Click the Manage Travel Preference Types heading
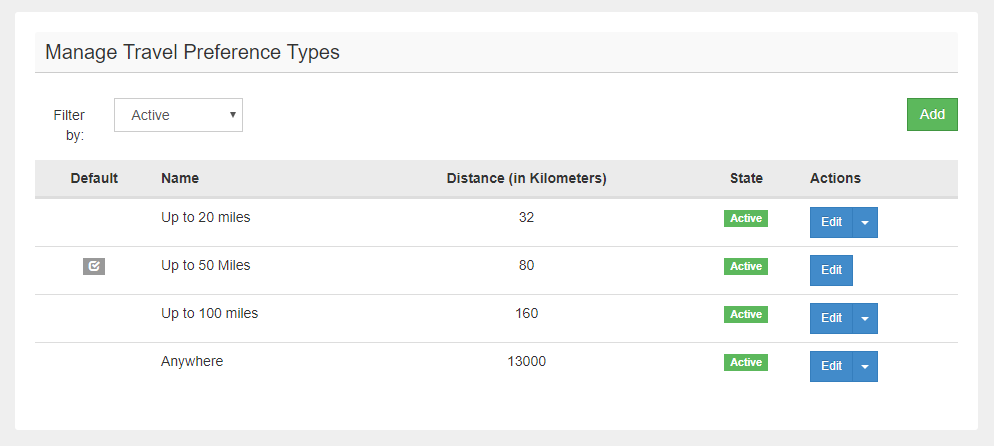 point(193,52)
